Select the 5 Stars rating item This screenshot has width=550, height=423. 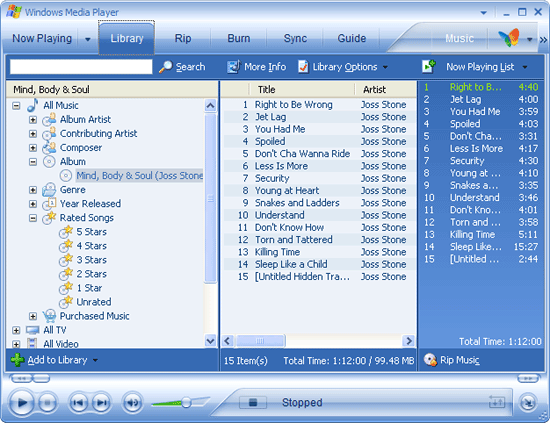[91, 232]
